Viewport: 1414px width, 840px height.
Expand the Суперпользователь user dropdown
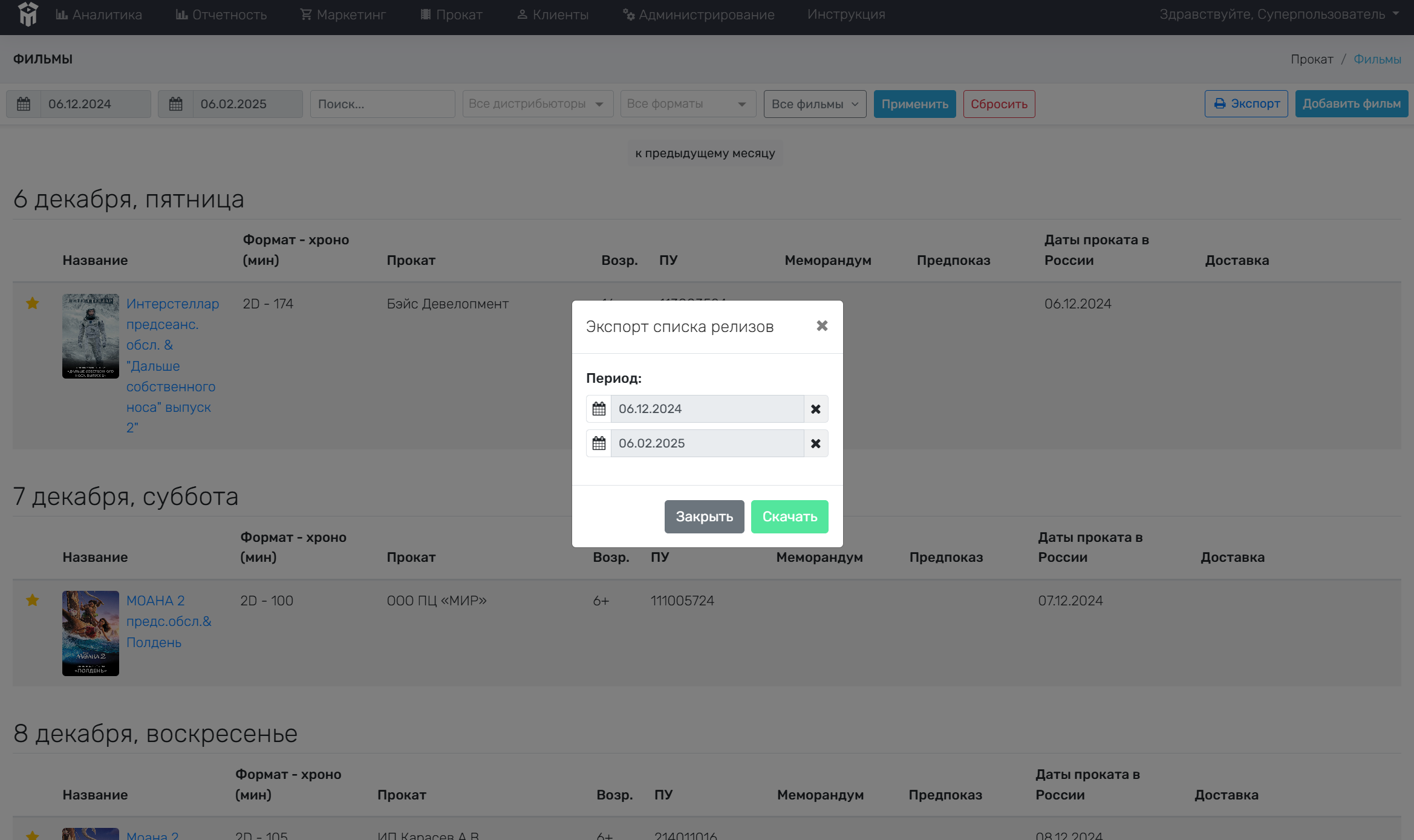coord(1279,15)
